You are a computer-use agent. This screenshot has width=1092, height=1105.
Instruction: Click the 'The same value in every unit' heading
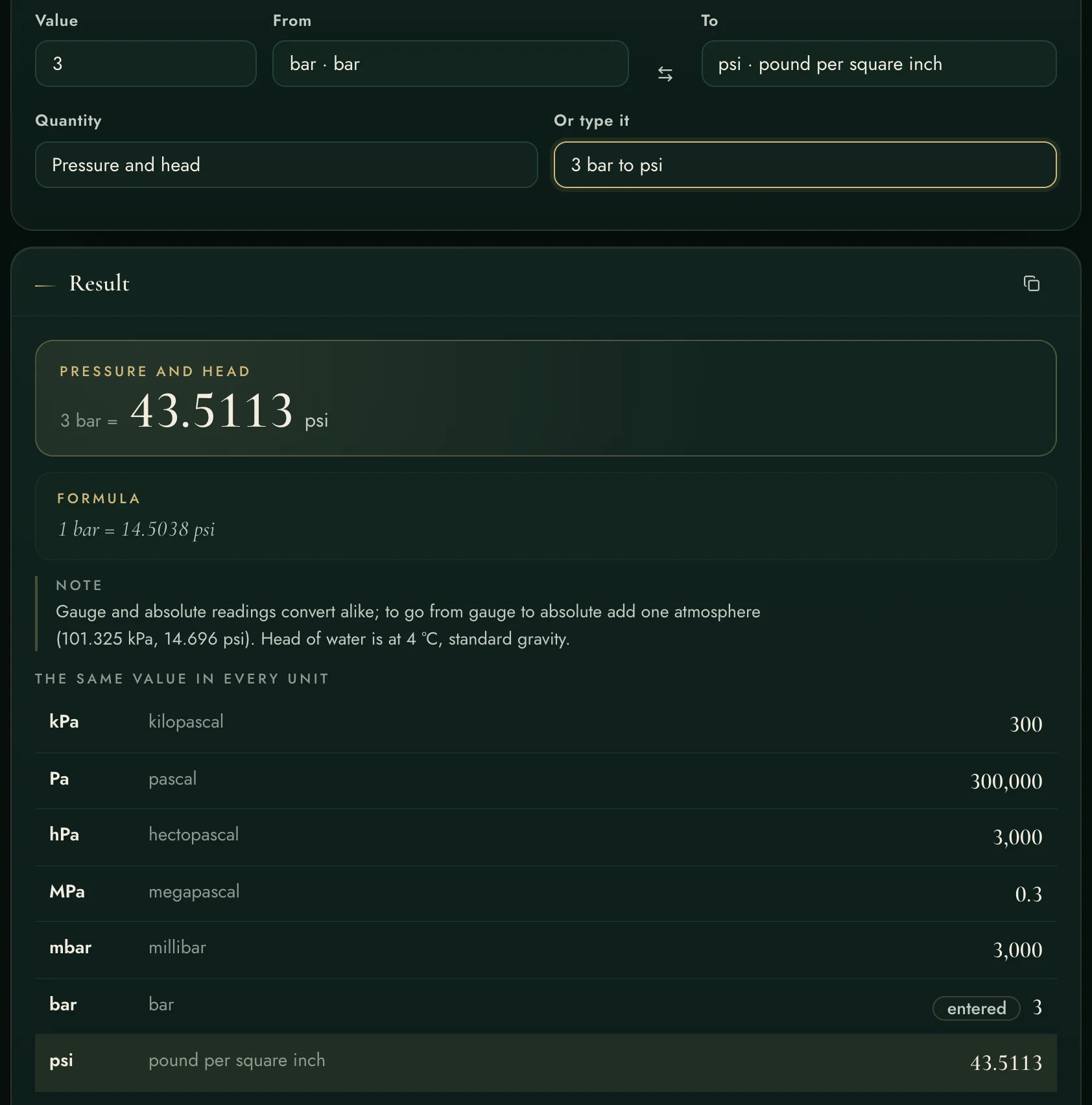[x=182, y=678]
